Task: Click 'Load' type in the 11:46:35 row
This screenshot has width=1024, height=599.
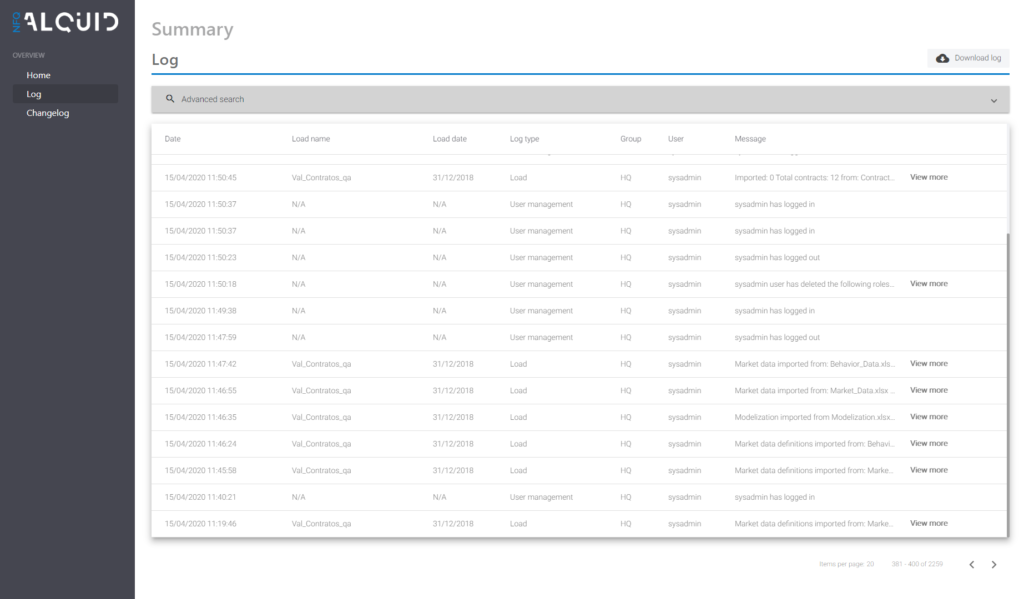Action: [x=519, y=417]
